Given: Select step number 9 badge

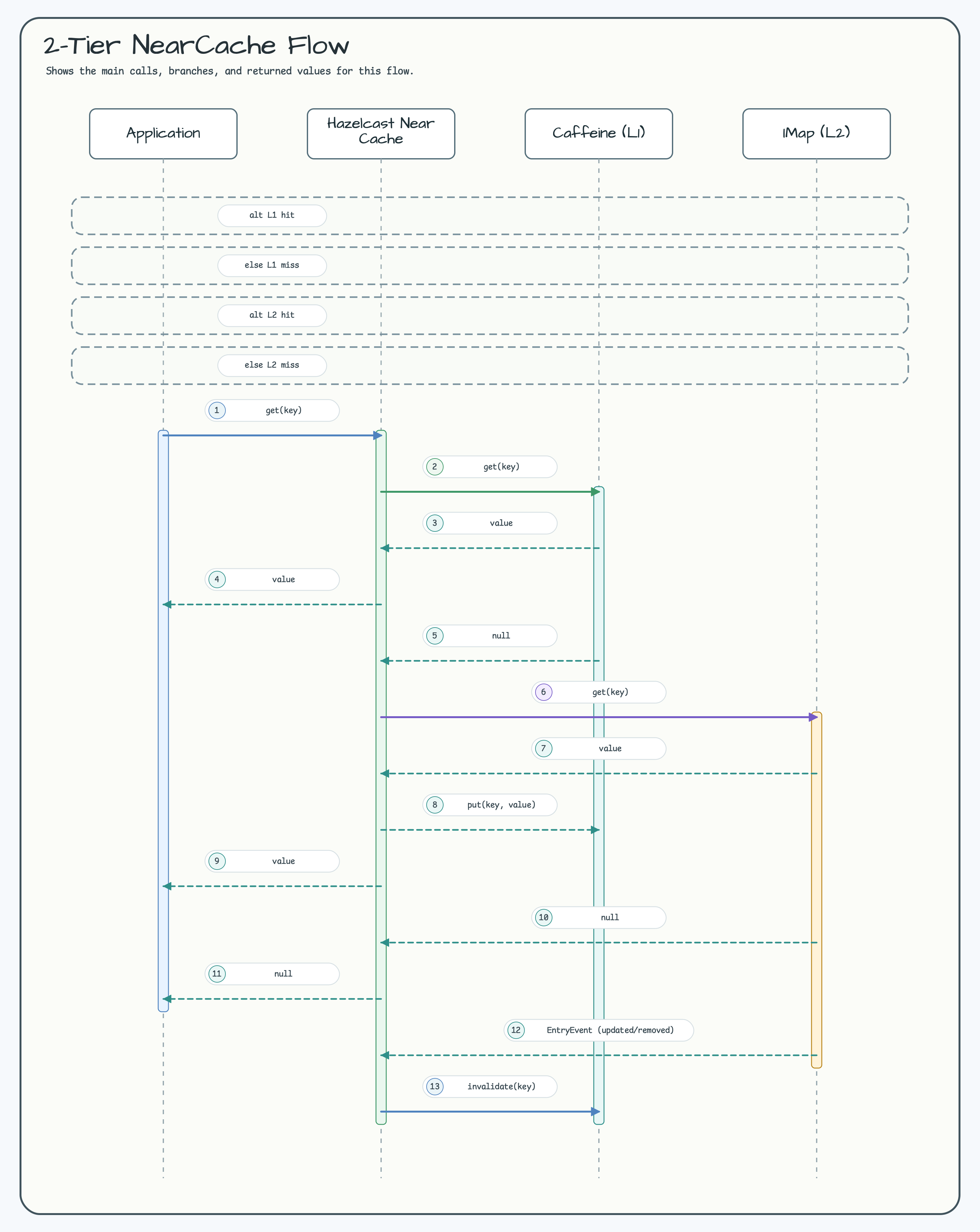Looking at the screenshot, I should [217, 861].
